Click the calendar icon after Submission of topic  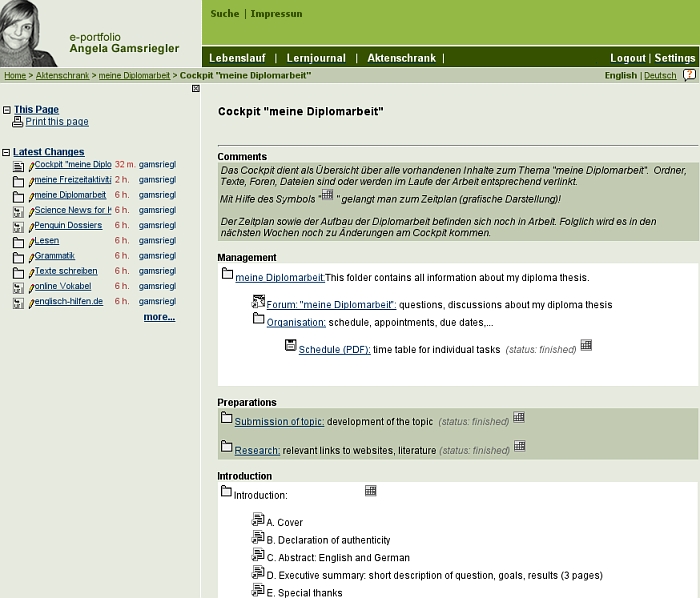click(x=519, y=417)
